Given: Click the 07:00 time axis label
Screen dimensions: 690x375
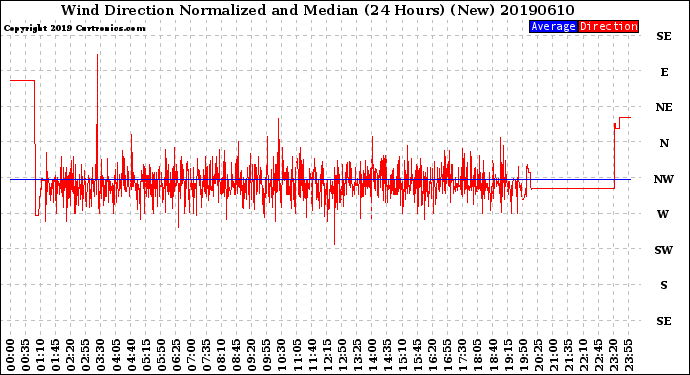Looking at the screenshot, I should point(191,355).
